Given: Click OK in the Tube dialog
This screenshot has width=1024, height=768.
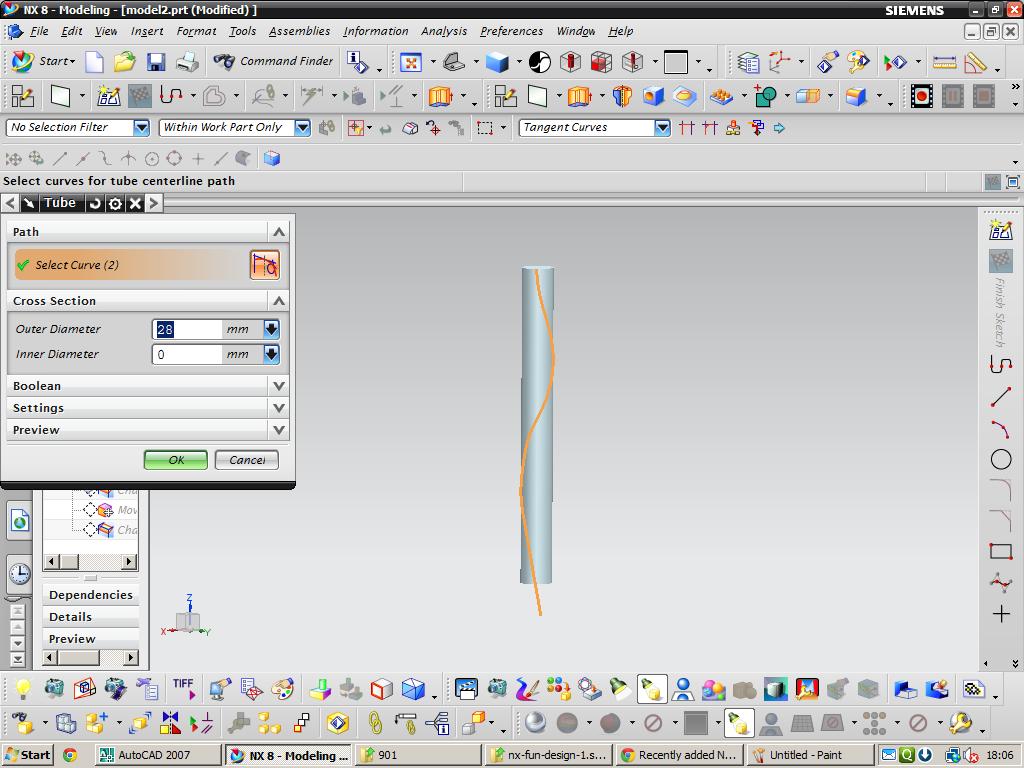Looking at the screenshot, I should pos(176,460).
